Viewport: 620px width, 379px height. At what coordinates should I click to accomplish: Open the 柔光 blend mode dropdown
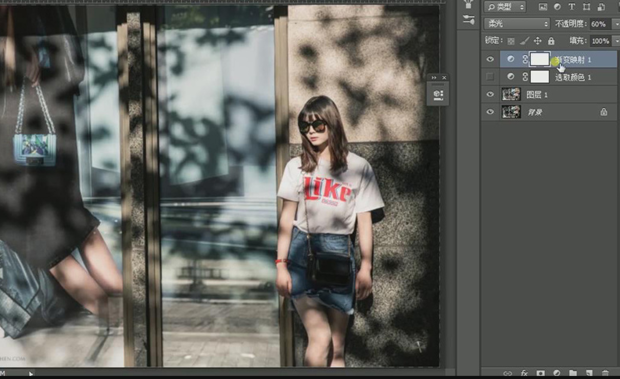click(516, 24)
